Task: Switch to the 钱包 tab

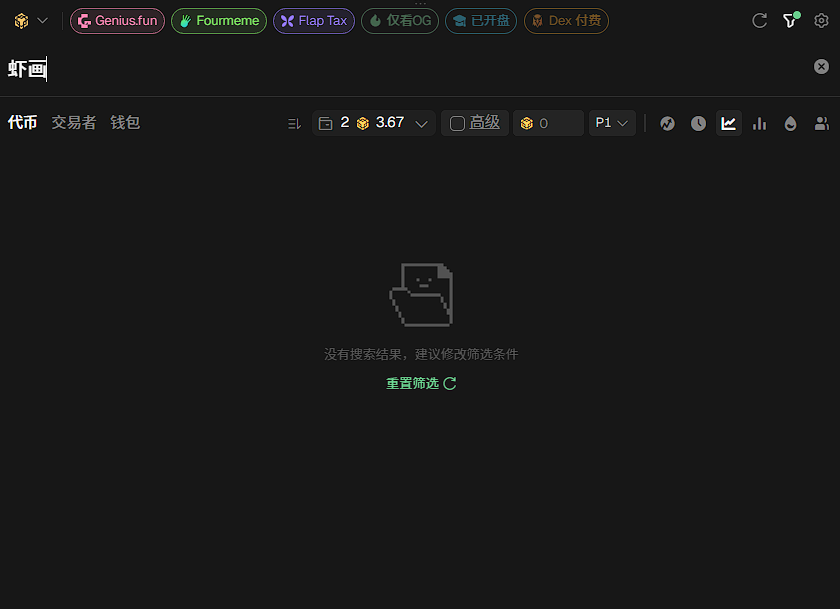Action: 125,123
